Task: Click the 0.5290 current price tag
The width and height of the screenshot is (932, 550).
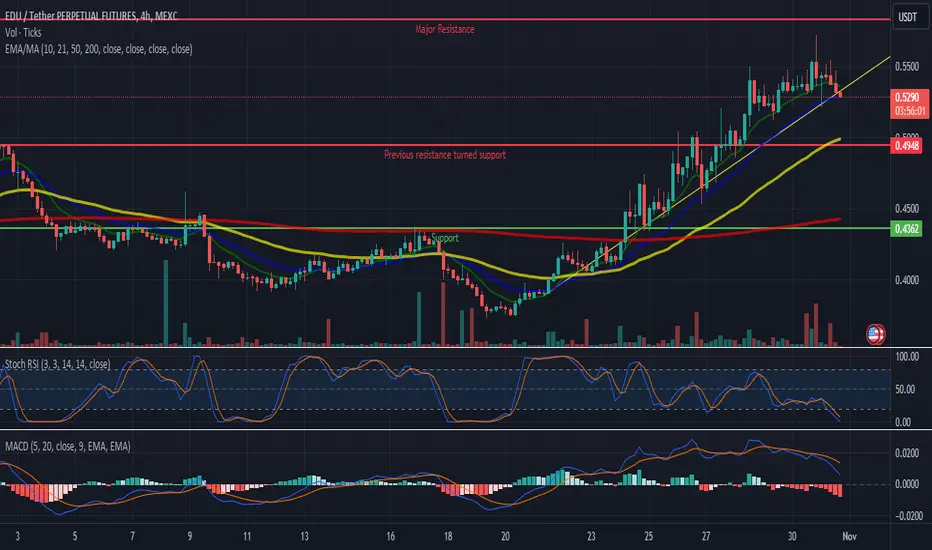Action: (x=909, y=97)
